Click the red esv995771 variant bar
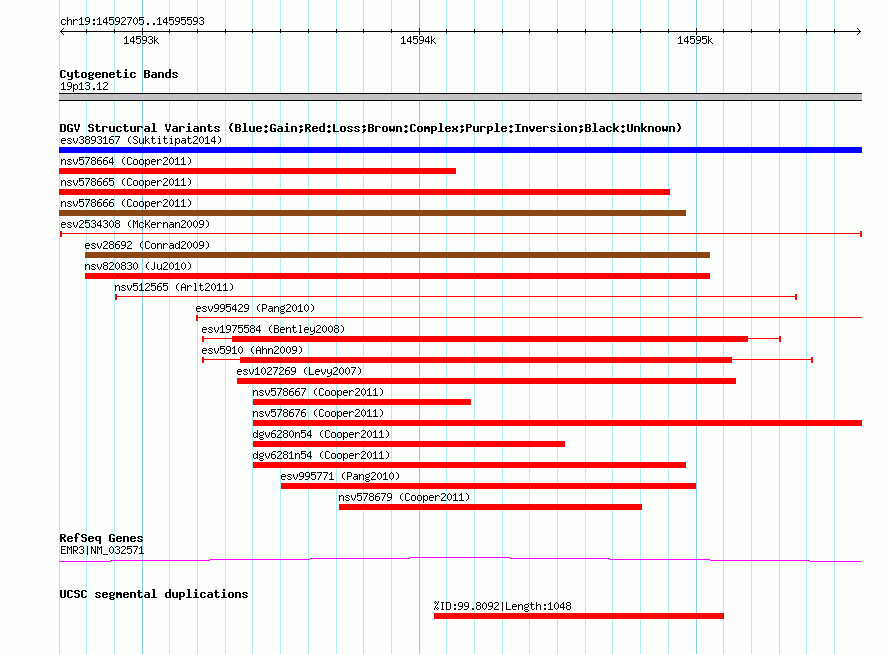This screenshot has height=654, width=890. [488, 486]
